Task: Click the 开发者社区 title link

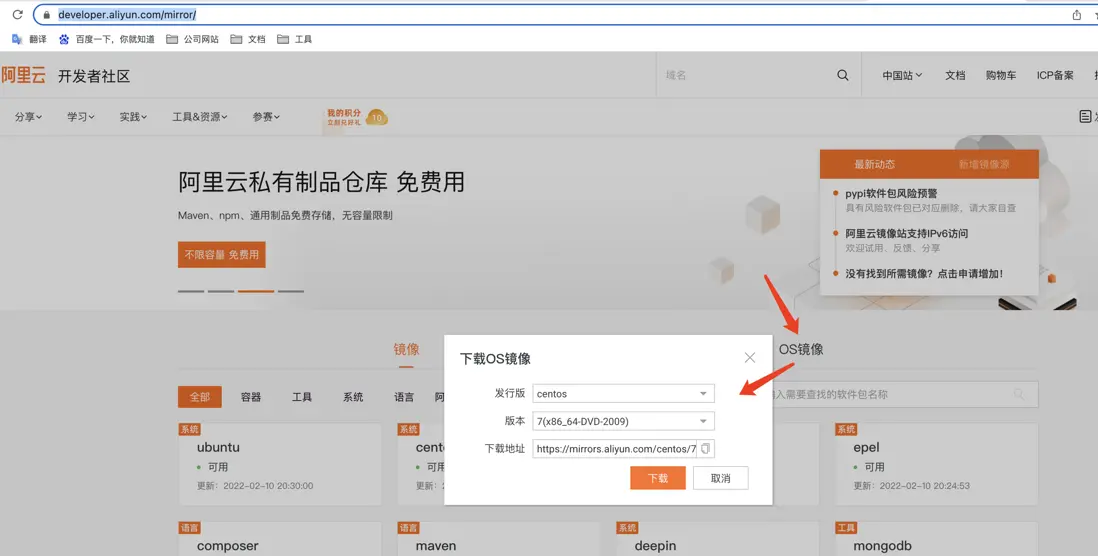Action: [94, 76]
